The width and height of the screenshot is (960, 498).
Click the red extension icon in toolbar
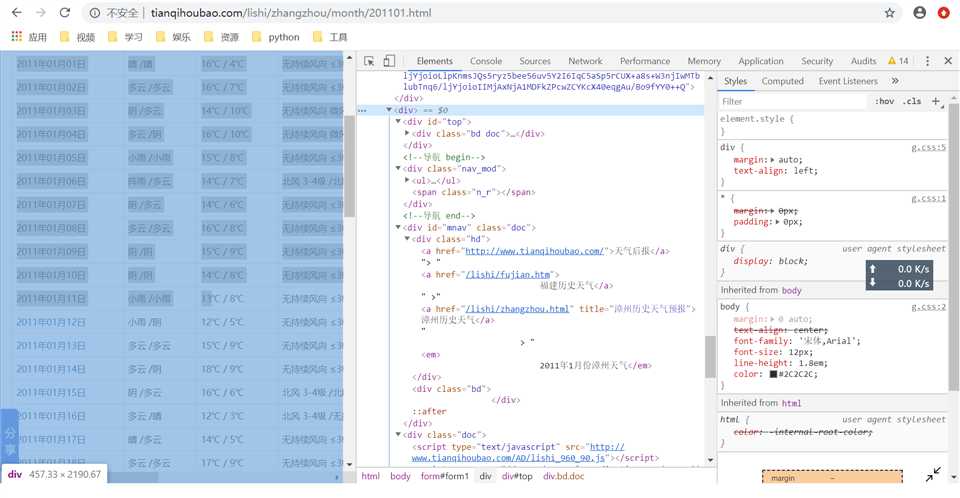click(x=943, y=12)
